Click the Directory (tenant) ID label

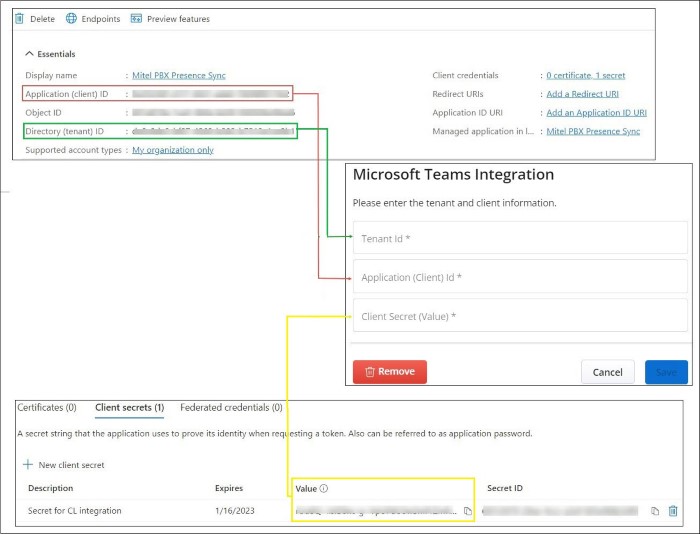(x=64, y=131)
